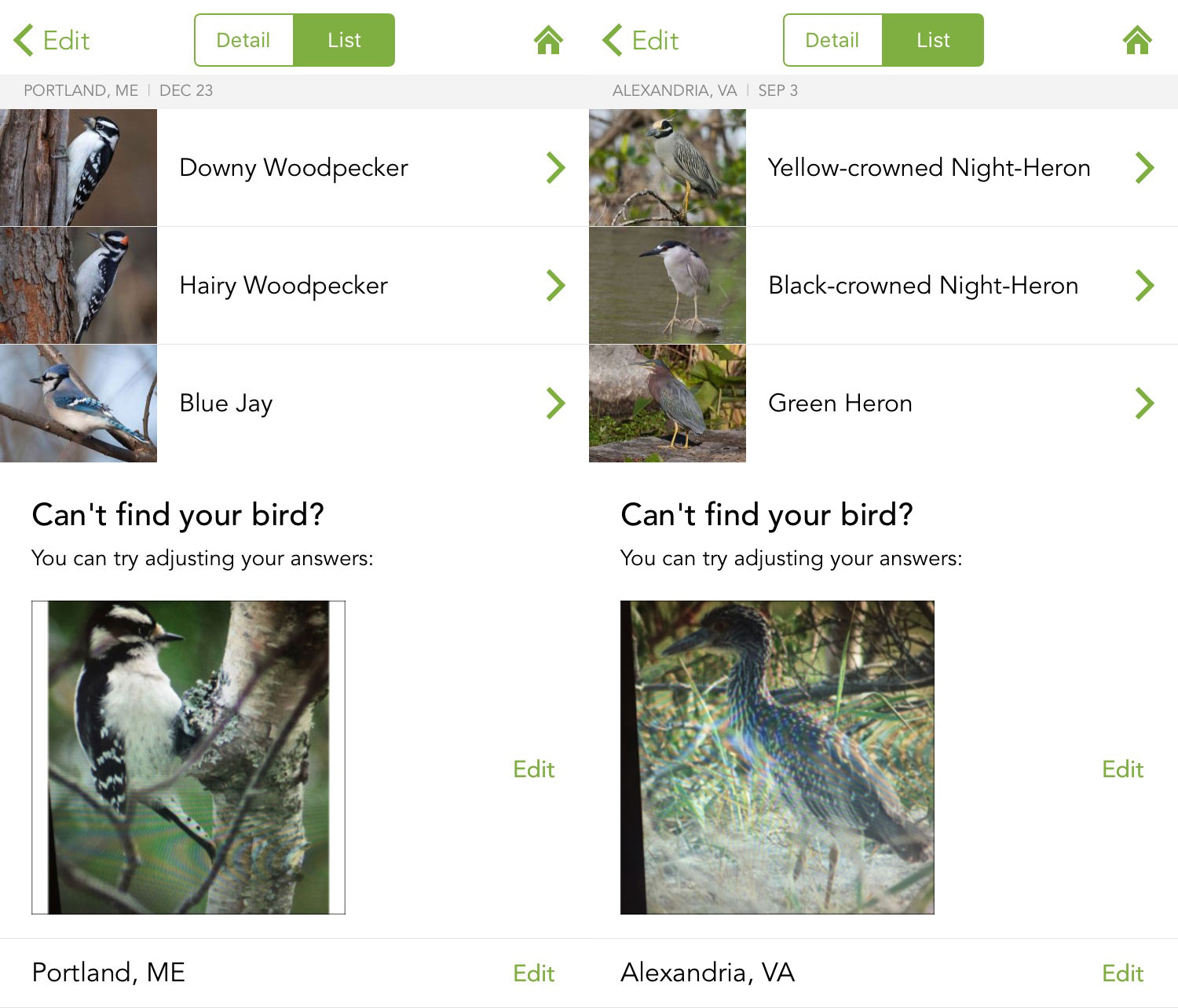Viewport: 1178px width, 1008px height.
Task: Expand Black-crowned Night-Heron entry chevron
Action: [x=1145, y=285]
